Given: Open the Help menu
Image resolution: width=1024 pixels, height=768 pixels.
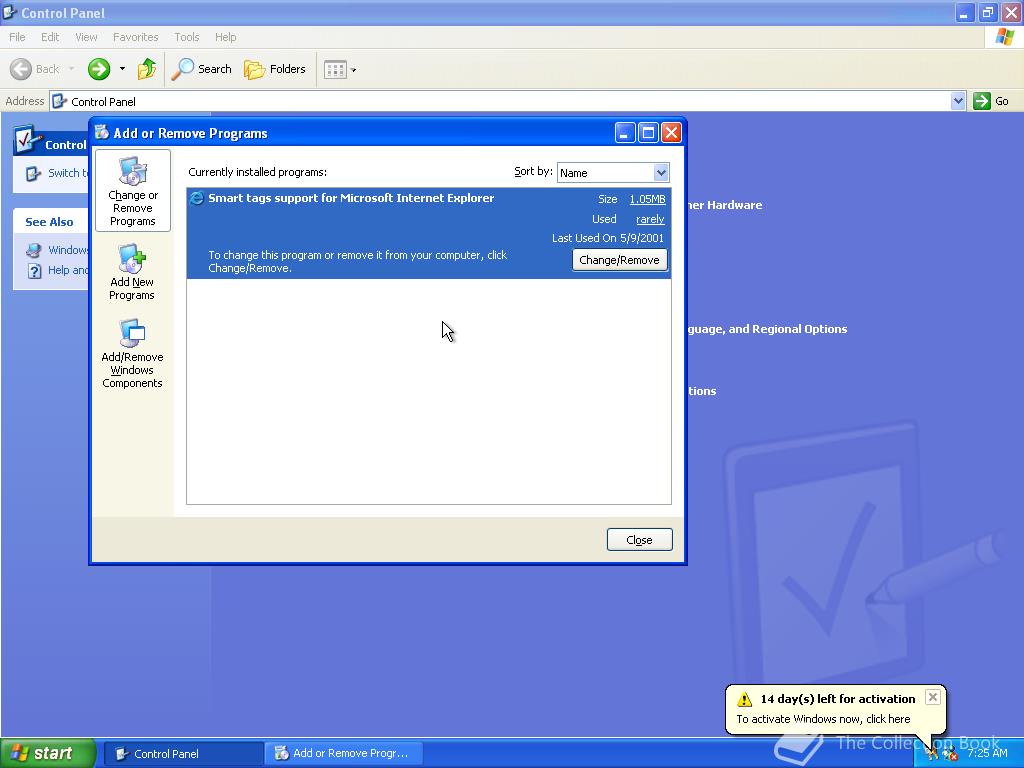Looking at the screenshot, I should click(225, 37).
